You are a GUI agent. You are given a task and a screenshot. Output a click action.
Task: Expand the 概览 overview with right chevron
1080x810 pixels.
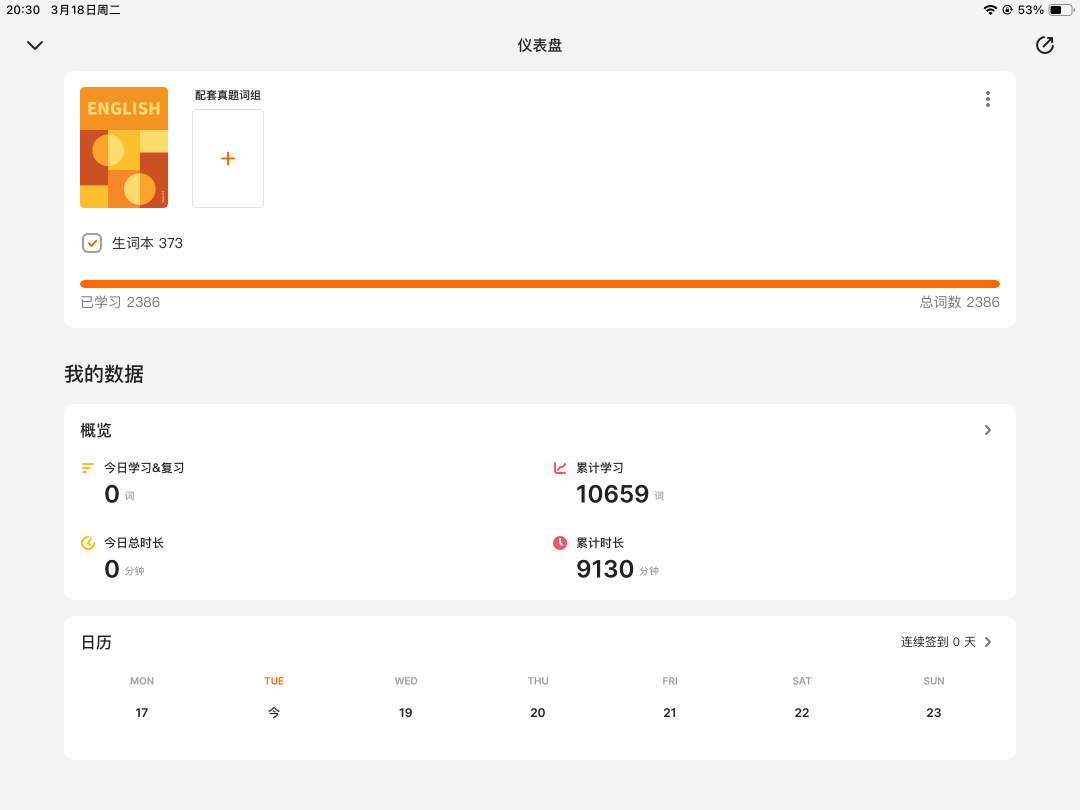click(988, 430)
